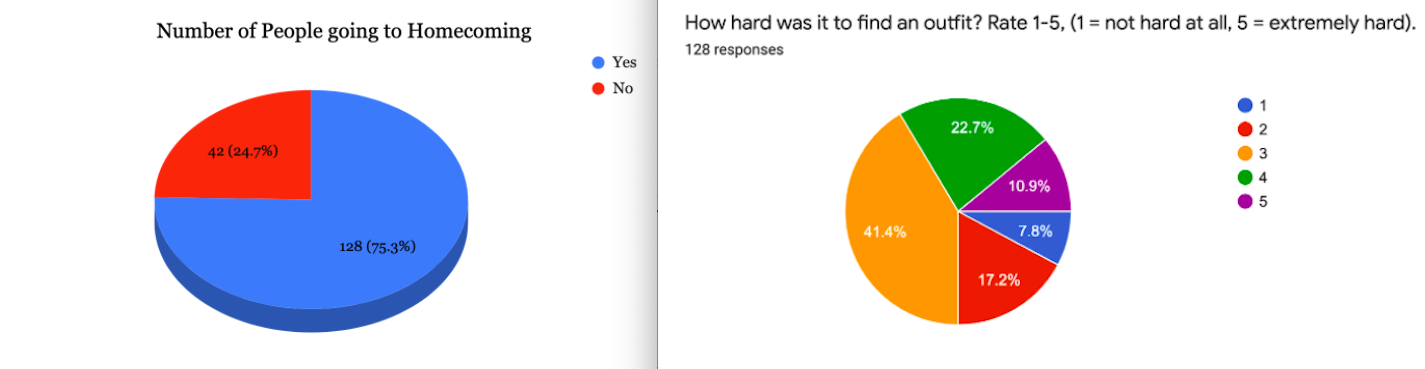Select the green legend marker for rating 4
This screenshot has width=1425, height=369.
point(1245,177)
